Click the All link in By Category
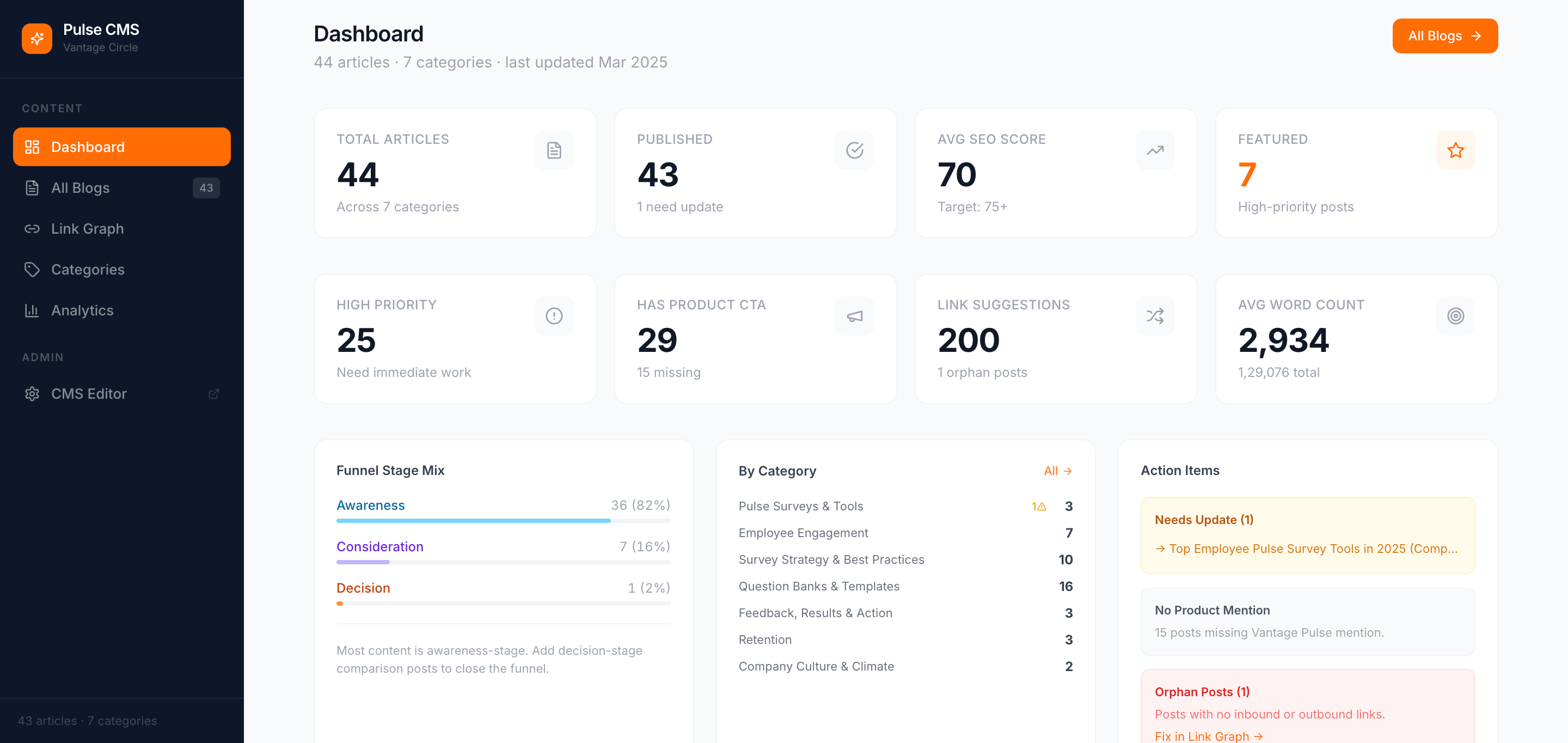The width and height of the screenshot is (1568, 743). (x=1057, y=471)
